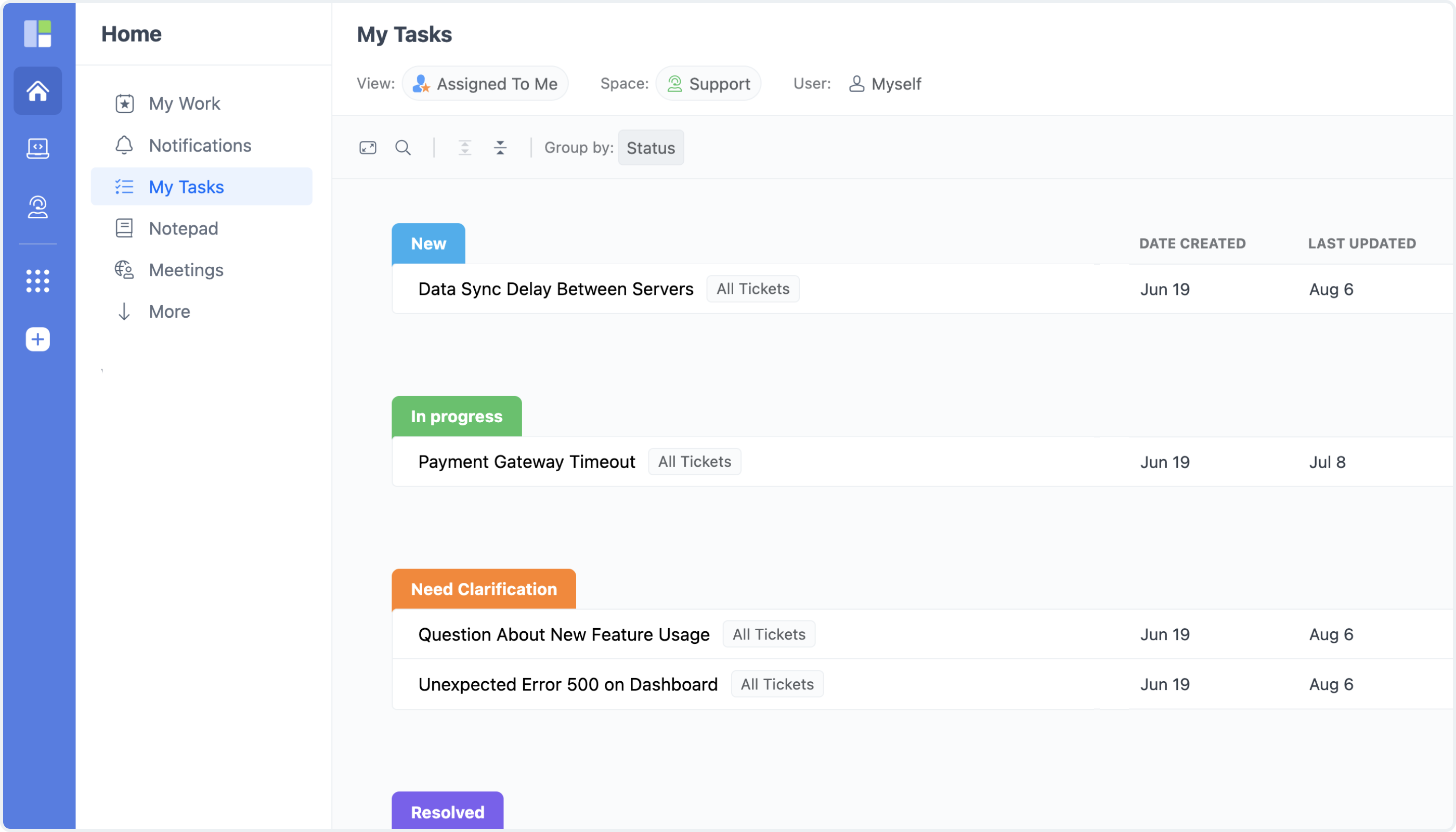Screen dimensions: 1456x832
Task: Click the collapse all groups icon
Action: point(500,148)
